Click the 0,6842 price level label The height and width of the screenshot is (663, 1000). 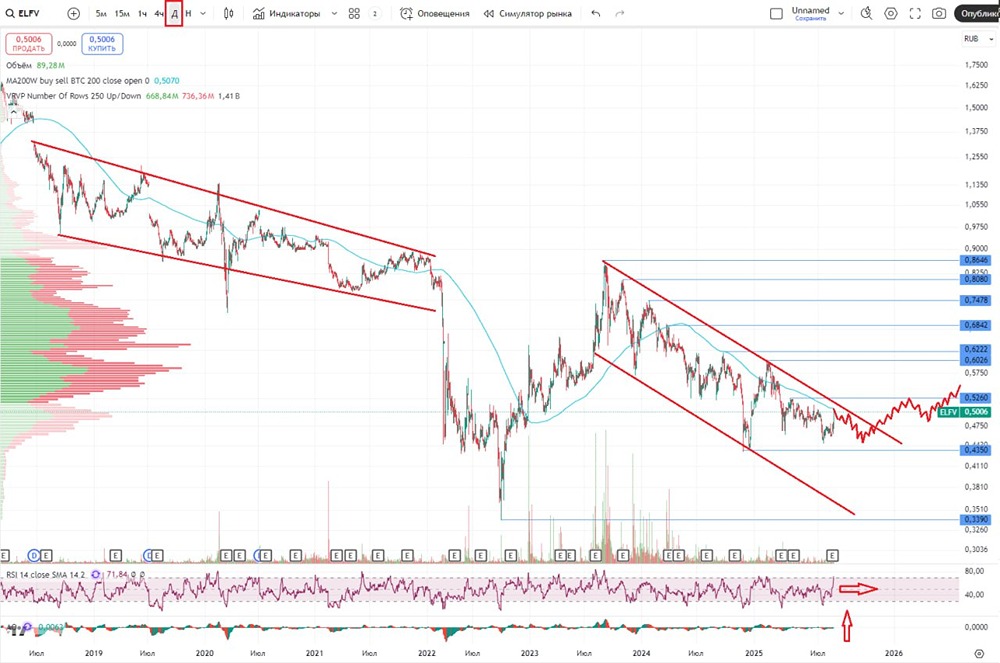click(976, 325)
